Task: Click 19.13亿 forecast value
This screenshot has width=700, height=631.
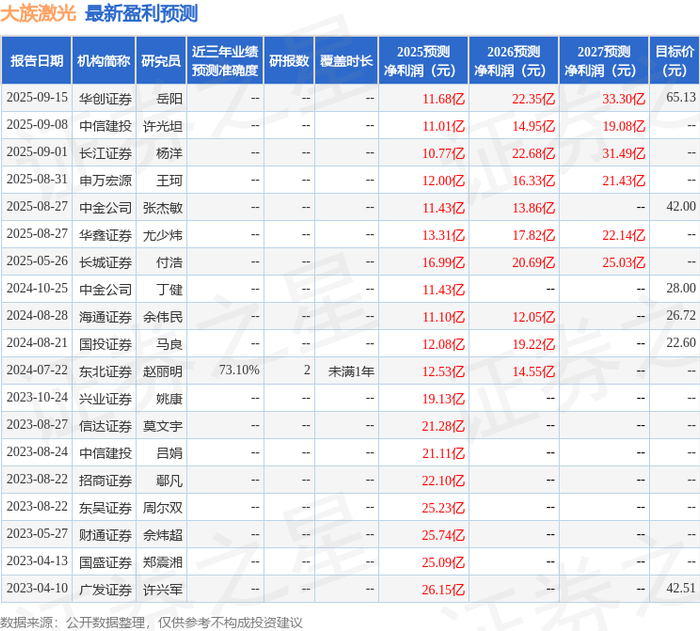Action: point(443,398)
